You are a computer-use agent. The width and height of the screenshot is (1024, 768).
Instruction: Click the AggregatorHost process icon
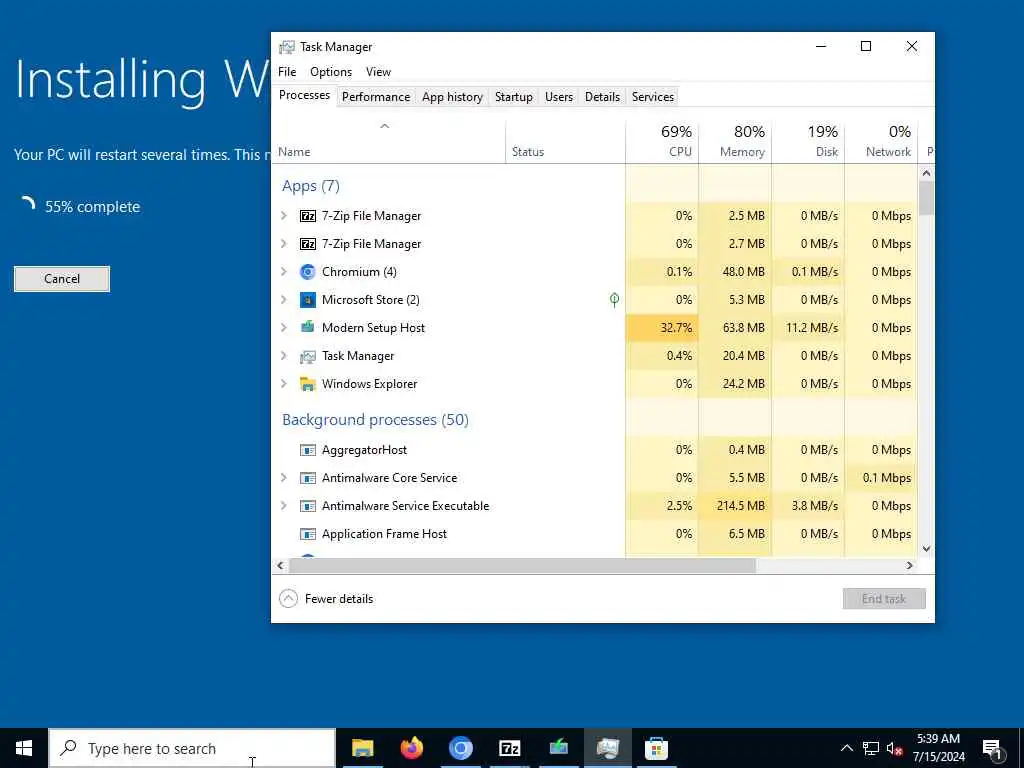(308, 450)
